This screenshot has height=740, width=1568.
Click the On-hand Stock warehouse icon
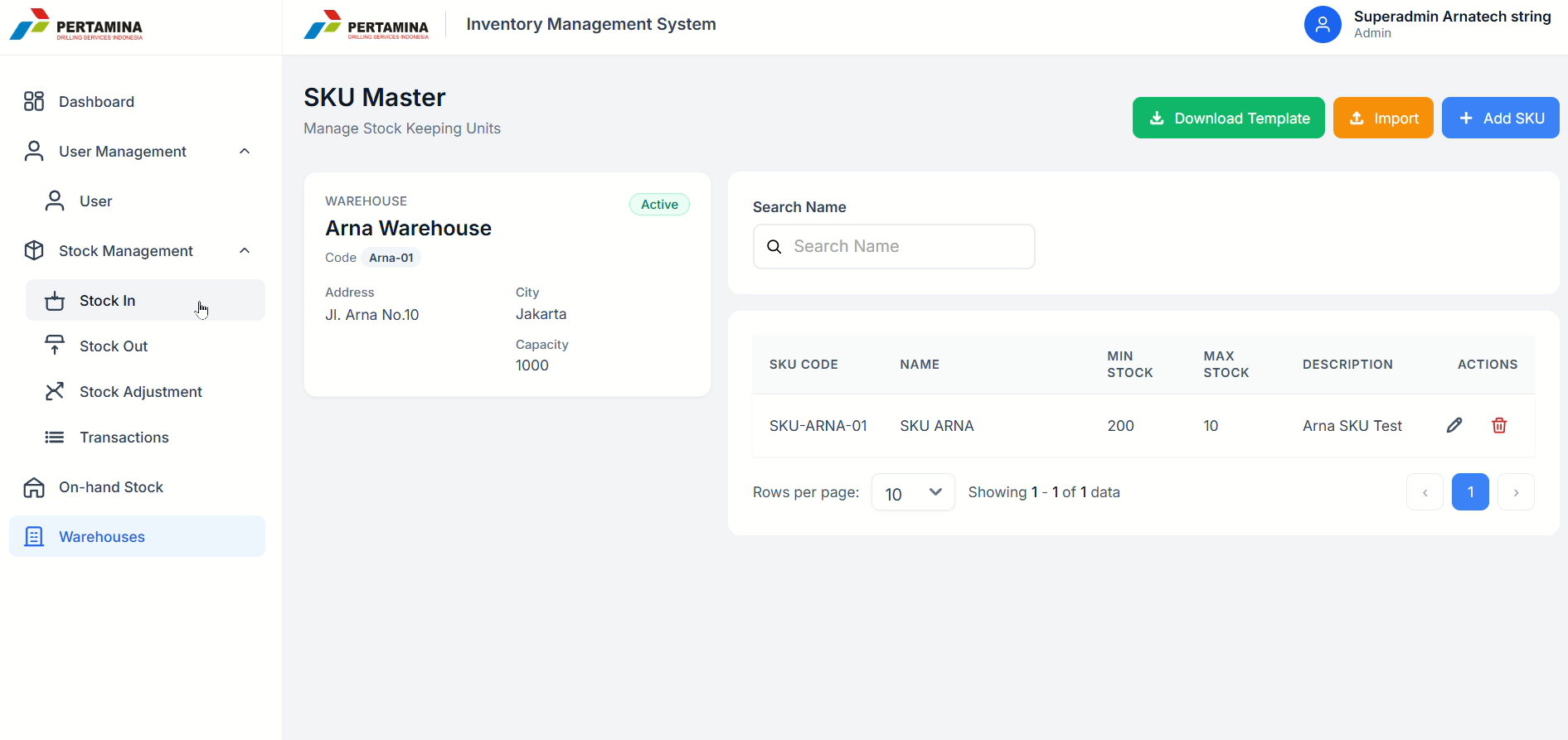pyautogui.click(x=34, y=487)
